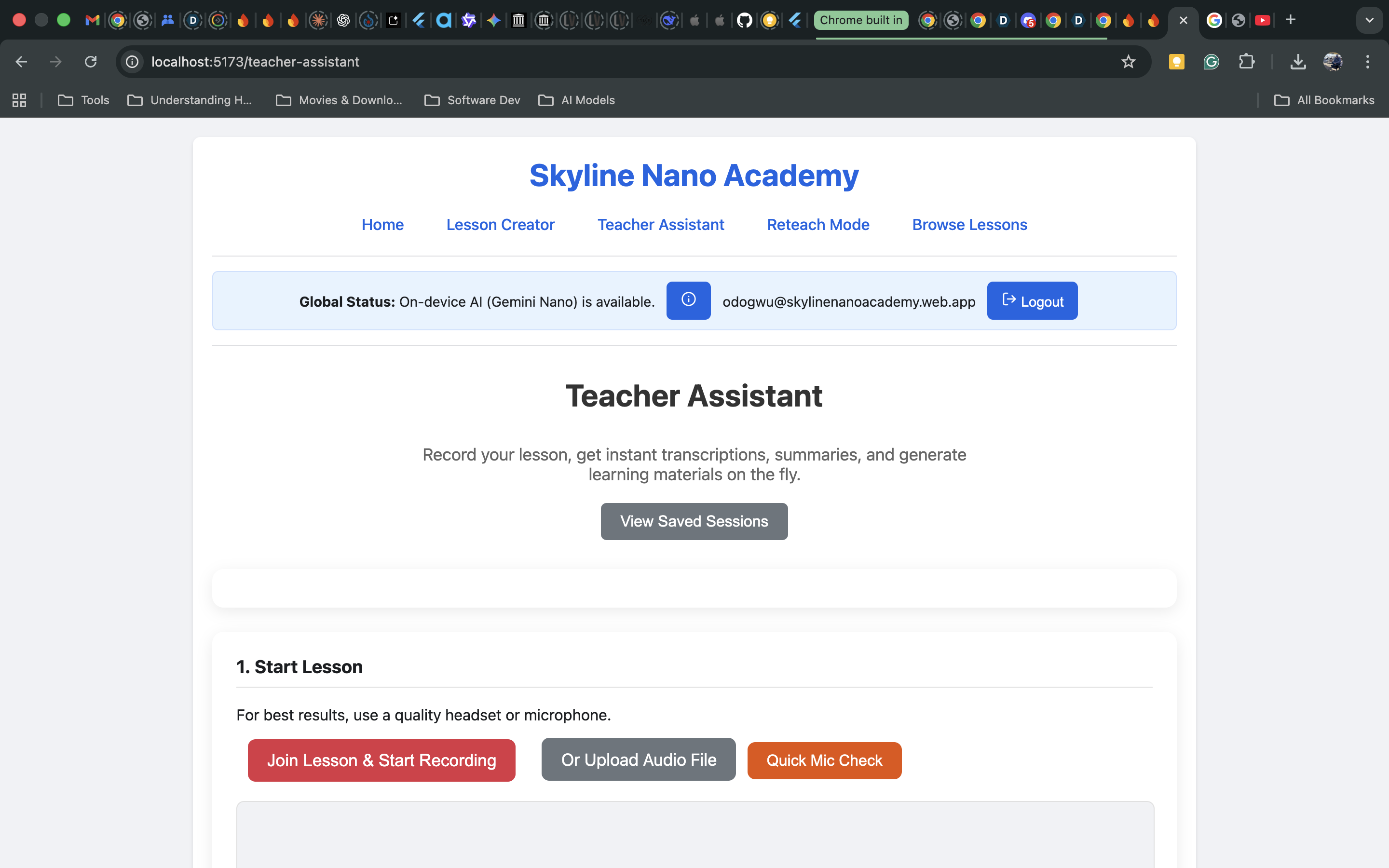The height and width of the screenshot is (868, 1389).
Task: Switch to Reteach Mode in navigation
Action: (x=818, y=224)
